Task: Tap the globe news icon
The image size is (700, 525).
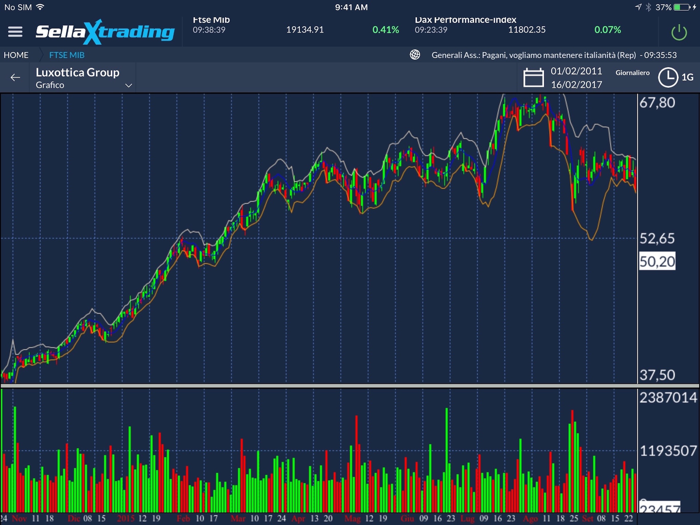Action: pos(415,55)
